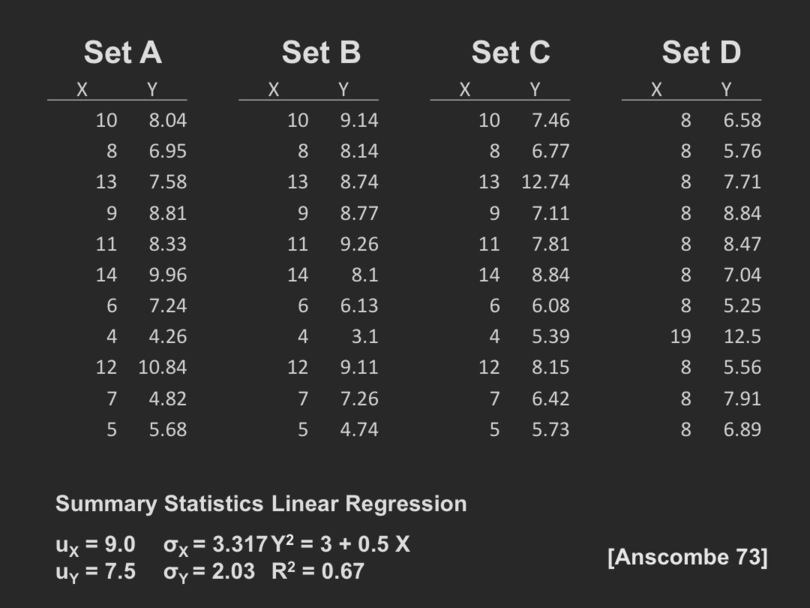
Task: Select the Y value 12.5 in Set D
Action: 742,336
